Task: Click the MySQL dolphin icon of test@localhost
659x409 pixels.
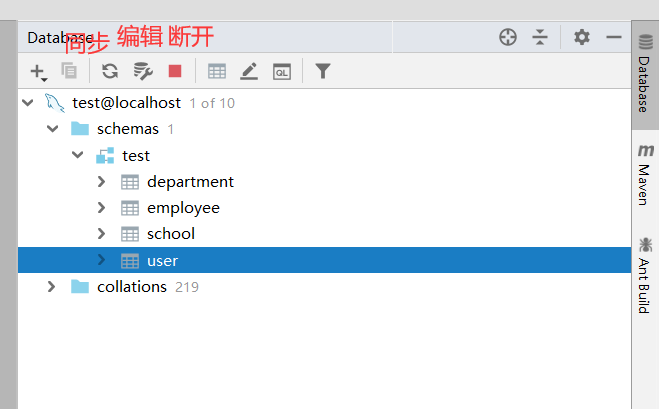Action: point(55,103)
